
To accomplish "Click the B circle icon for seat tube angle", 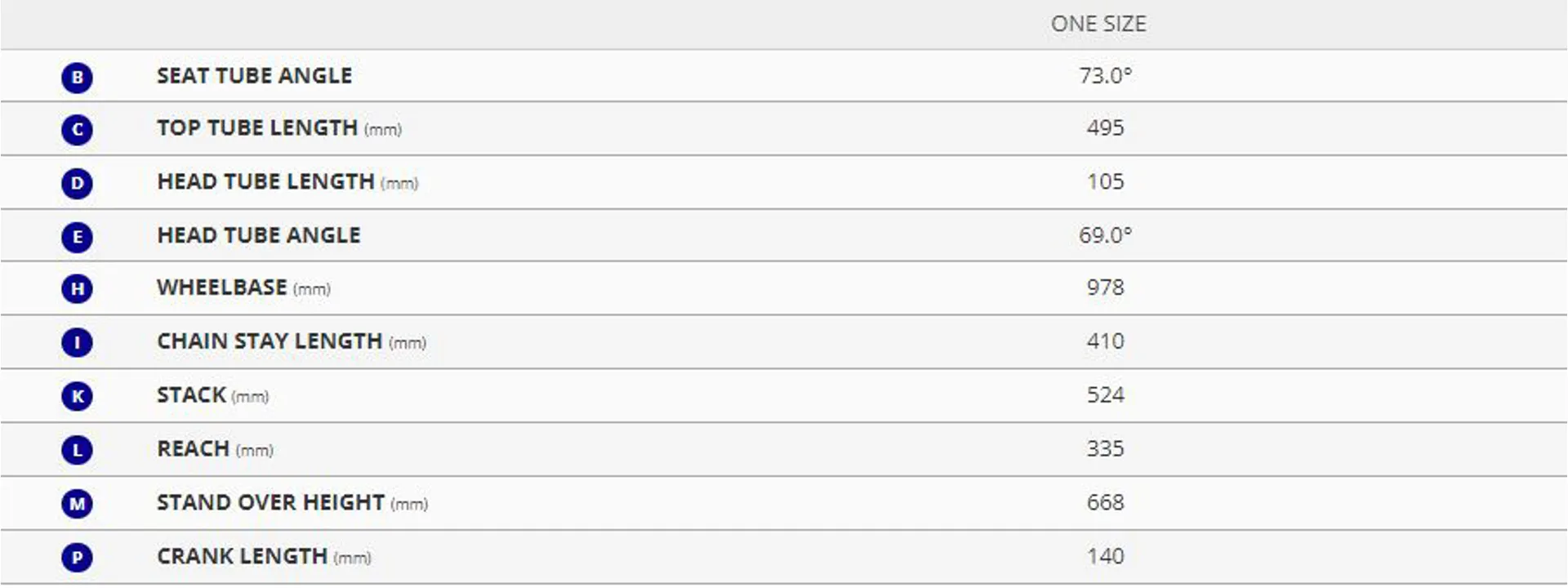I will point(77,78).
